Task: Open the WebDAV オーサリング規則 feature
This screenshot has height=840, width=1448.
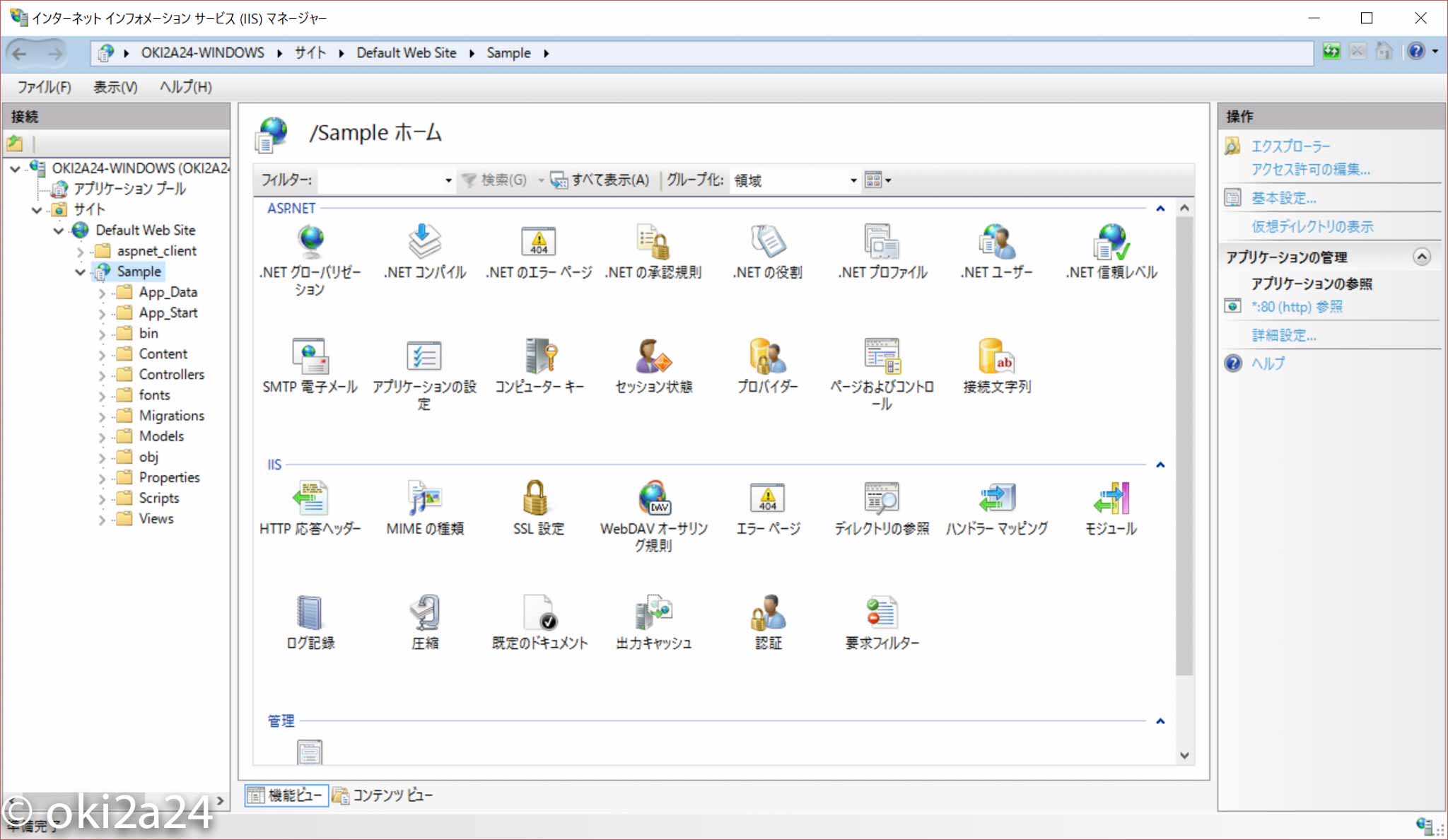Action: pyautogui.click(x=653, y=498)
